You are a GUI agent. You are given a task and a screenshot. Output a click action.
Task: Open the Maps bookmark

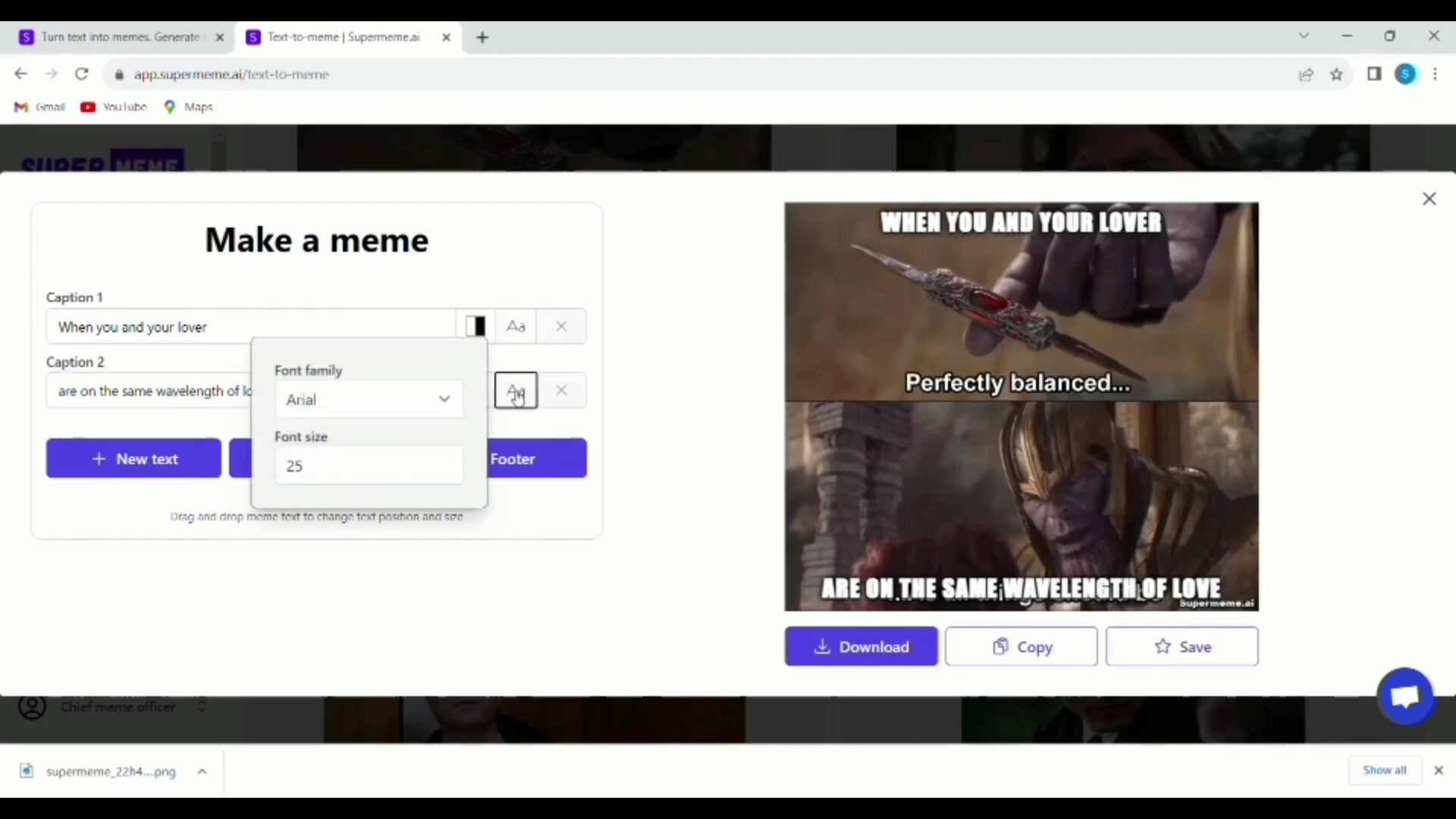(188, 107)
